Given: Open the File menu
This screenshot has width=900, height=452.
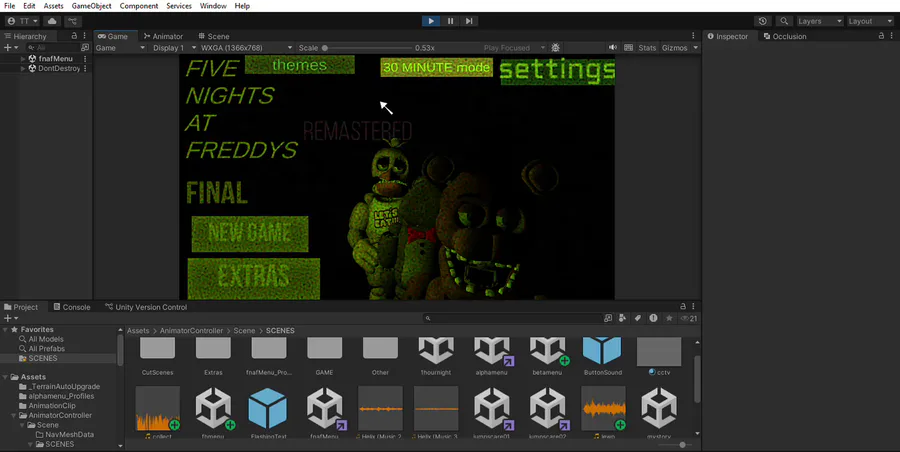Looking at the screenshot, I should 9,6.
